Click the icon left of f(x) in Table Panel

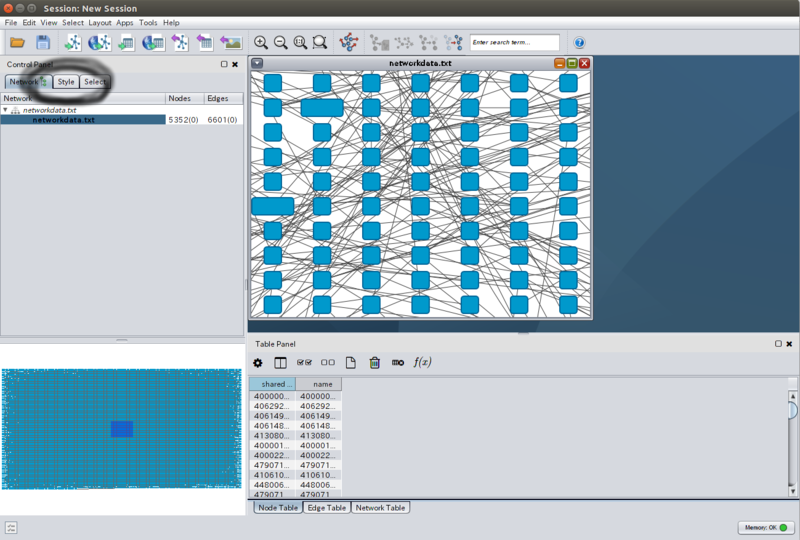pos(398,362)
